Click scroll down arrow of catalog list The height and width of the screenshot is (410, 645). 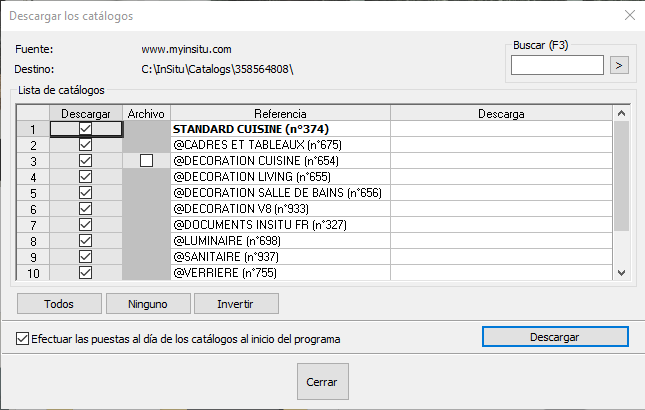coord(622,273)
